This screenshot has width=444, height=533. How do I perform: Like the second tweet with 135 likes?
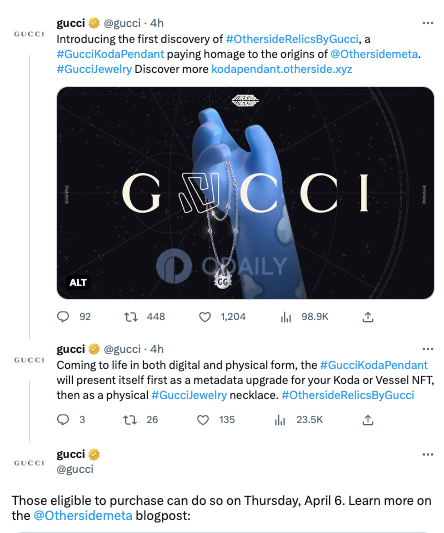(203, 420)
